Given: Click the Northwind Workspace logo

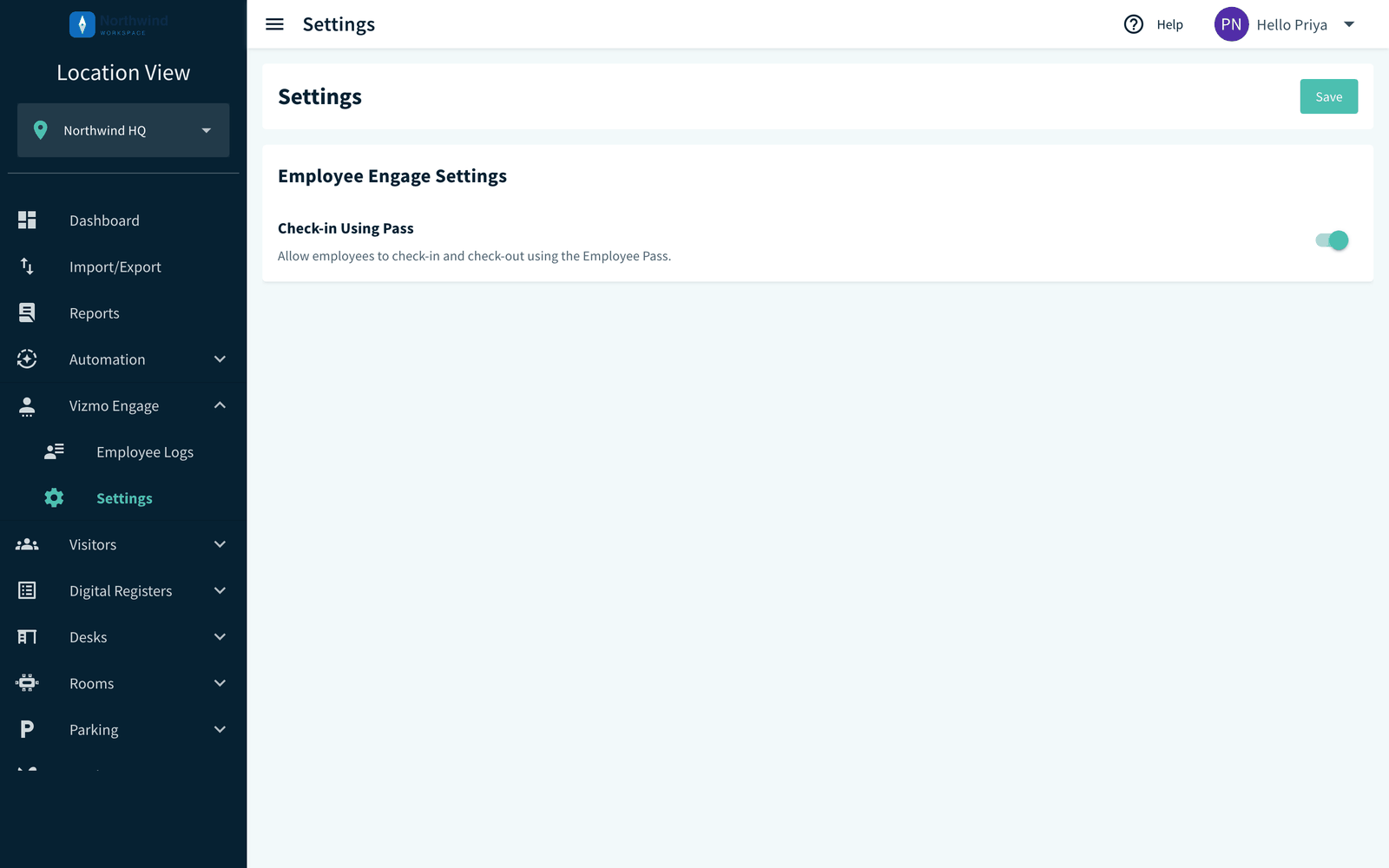Looking at the screenshot, I should (119, 24).
